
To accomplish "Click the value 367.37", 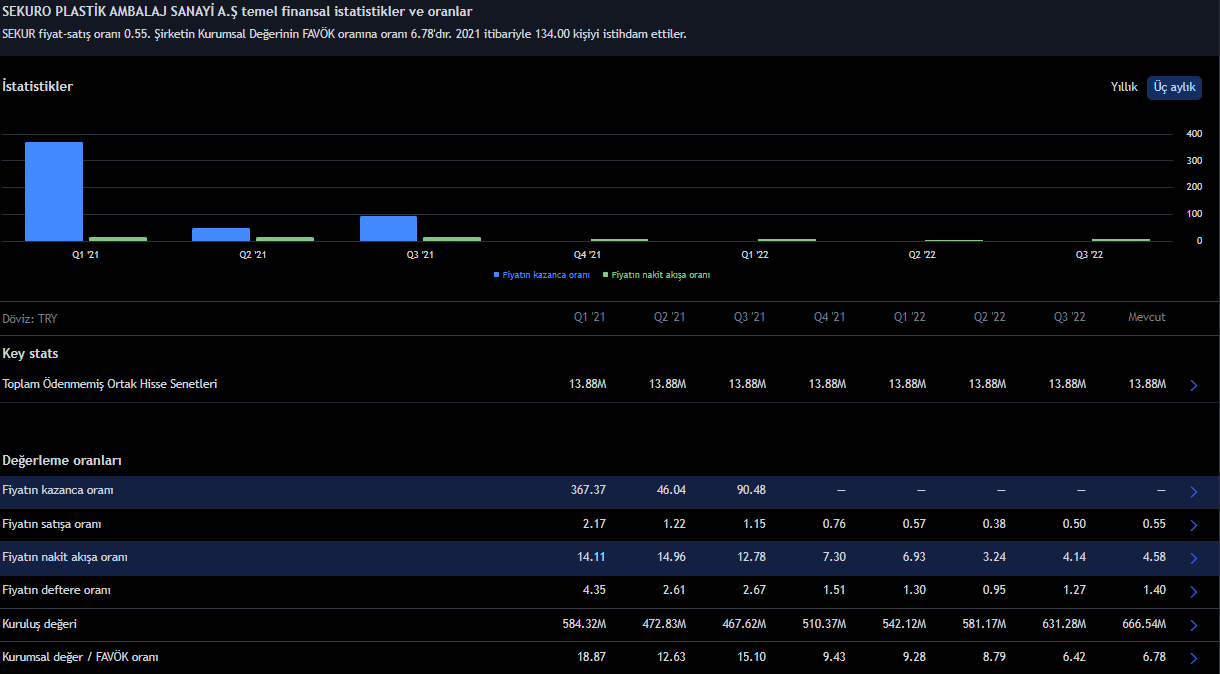I will pos(587,490).
